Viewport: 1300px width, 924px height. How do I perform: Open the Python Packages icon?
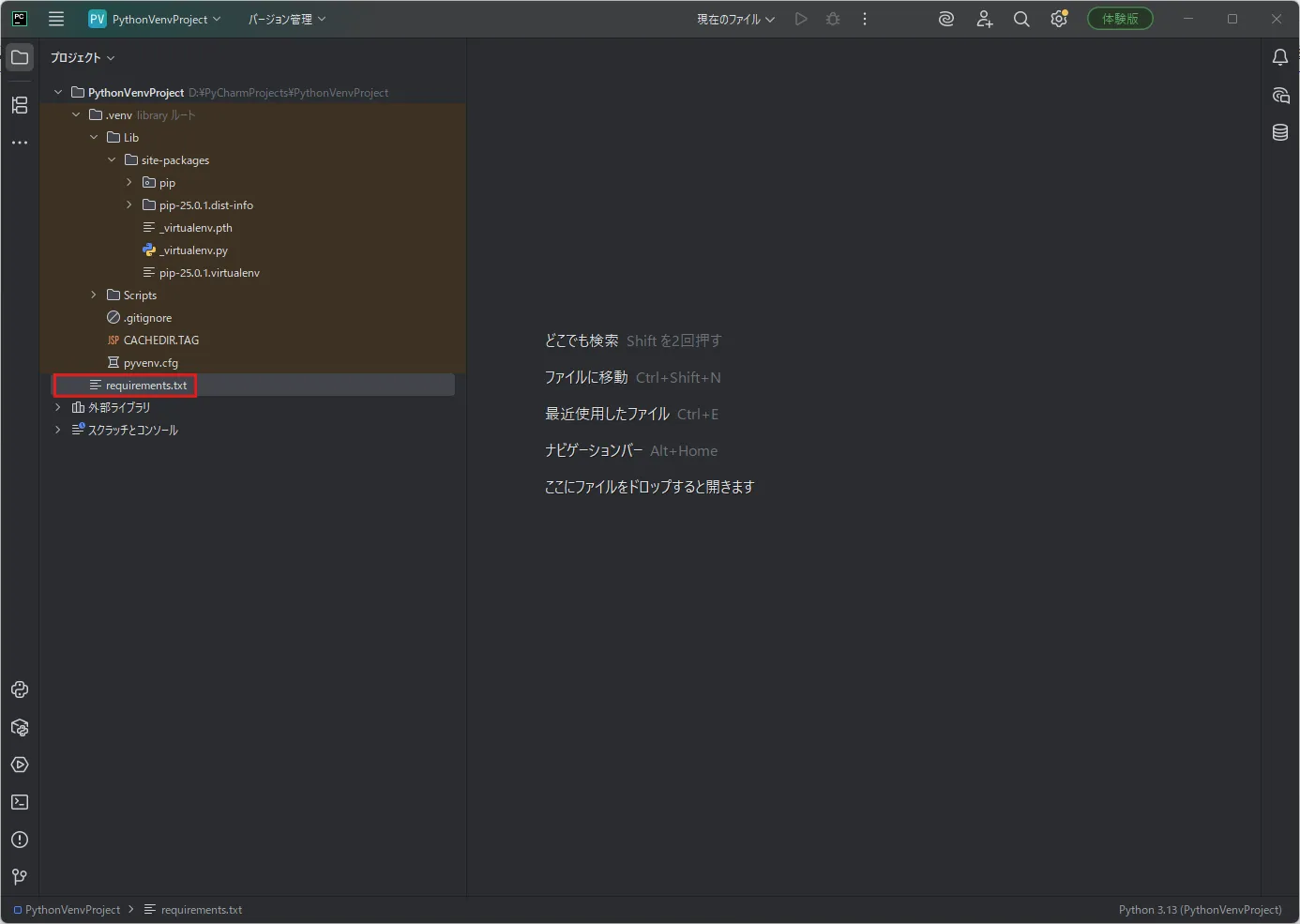[x=20, y=727]
